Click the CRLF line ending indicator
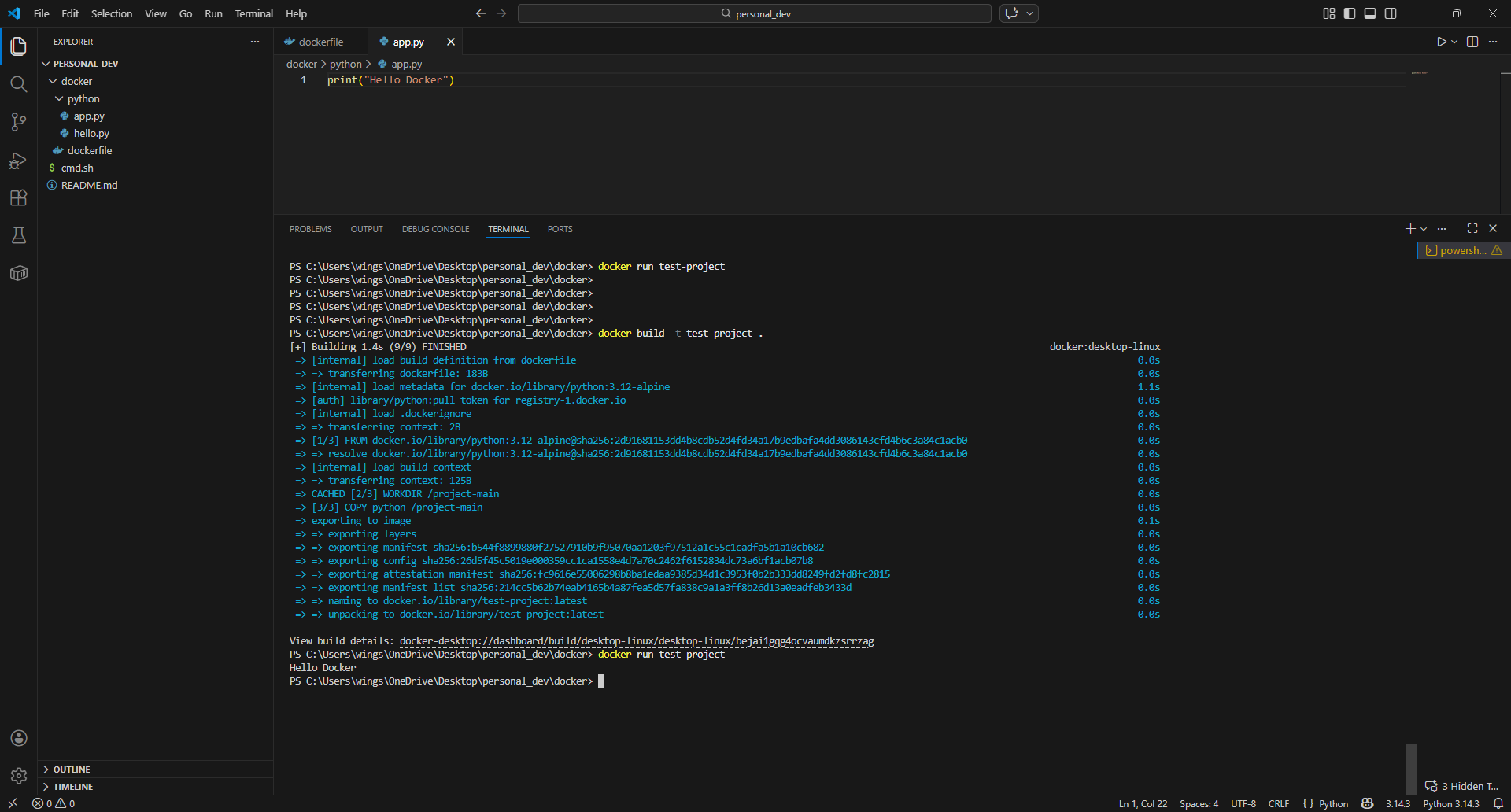 coord(1278,803)
